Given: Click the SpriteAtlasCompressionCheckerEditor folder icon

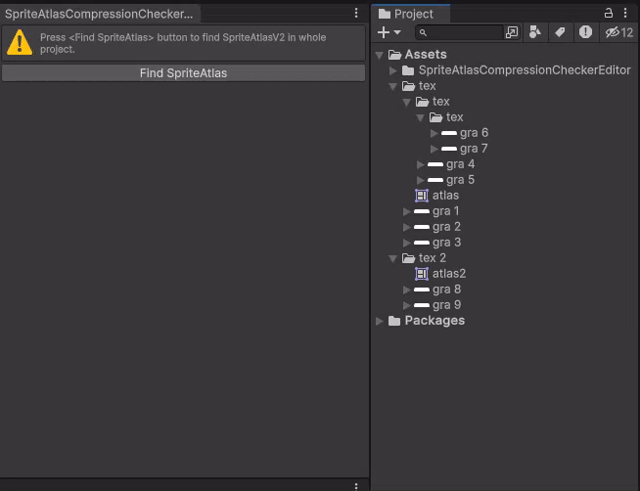Looking at the screenshot, I should [x=408, y=70].
